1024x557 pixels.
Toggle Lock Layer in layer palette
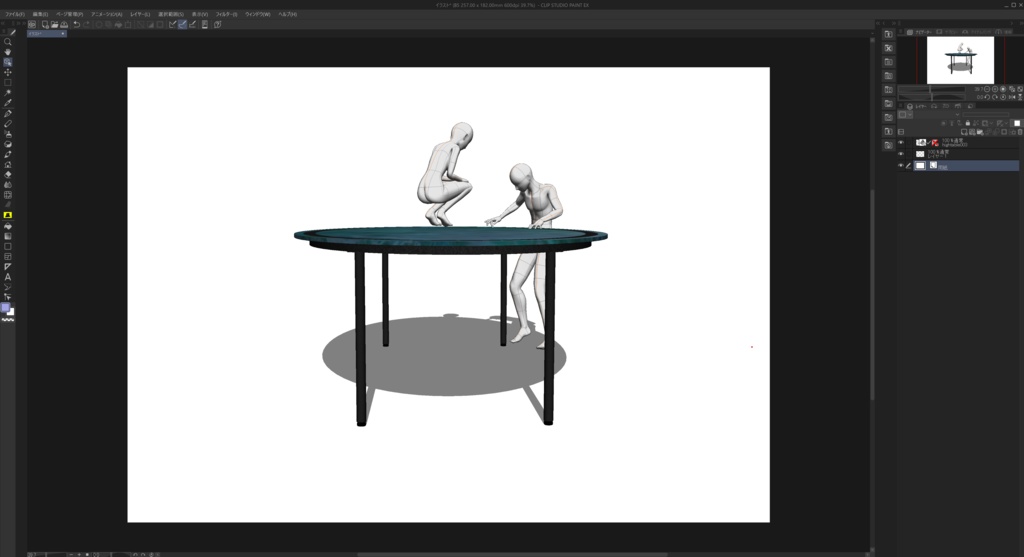click(968, 123)
